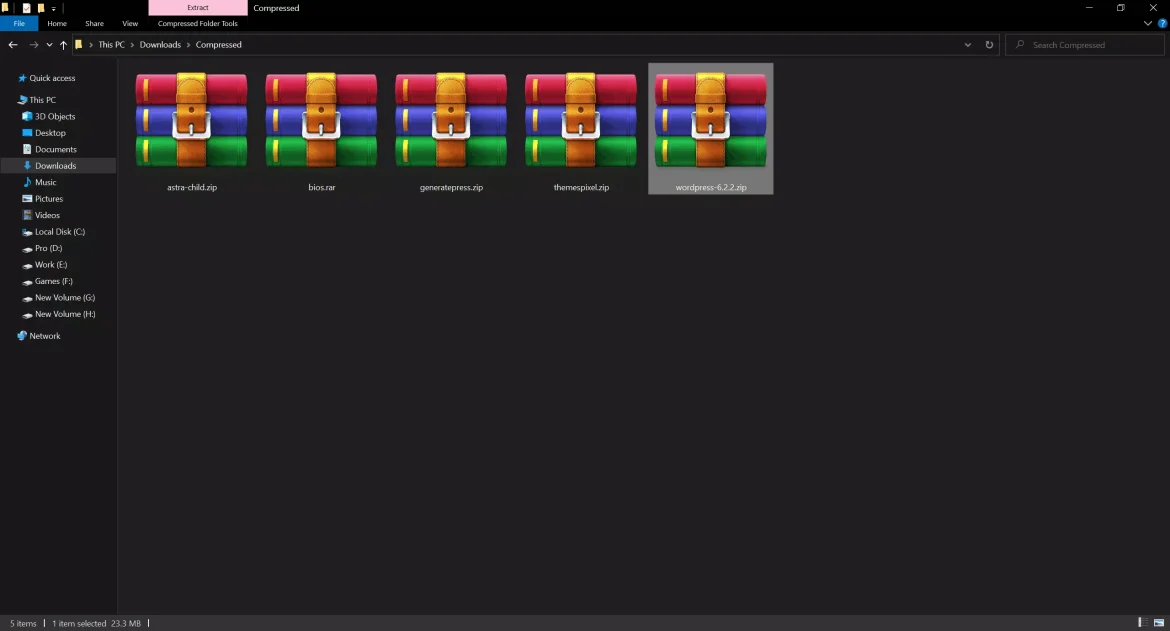1170x631 pixels.
Task: Expand the address bar history dropdown
Action: point(967,45)
